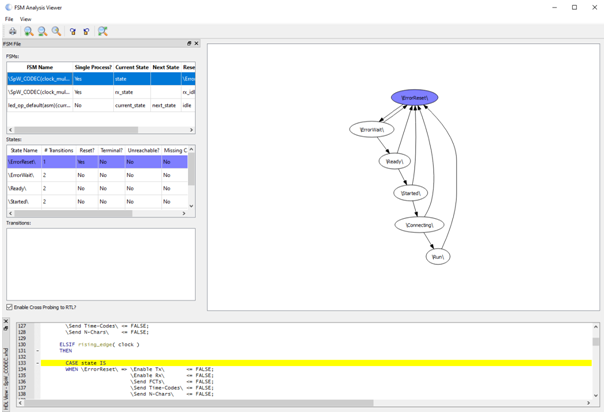The height and width of the screenshot is (414, 606).
Task: Float the FSM File panel
Action: 189,44
